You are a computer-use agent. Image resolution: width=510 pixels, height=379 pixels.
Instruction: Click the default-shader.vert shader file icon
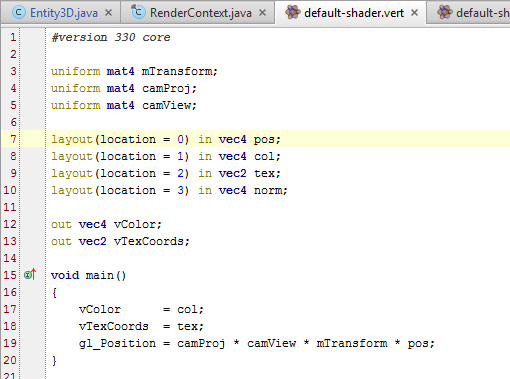(x=292, y=12)
